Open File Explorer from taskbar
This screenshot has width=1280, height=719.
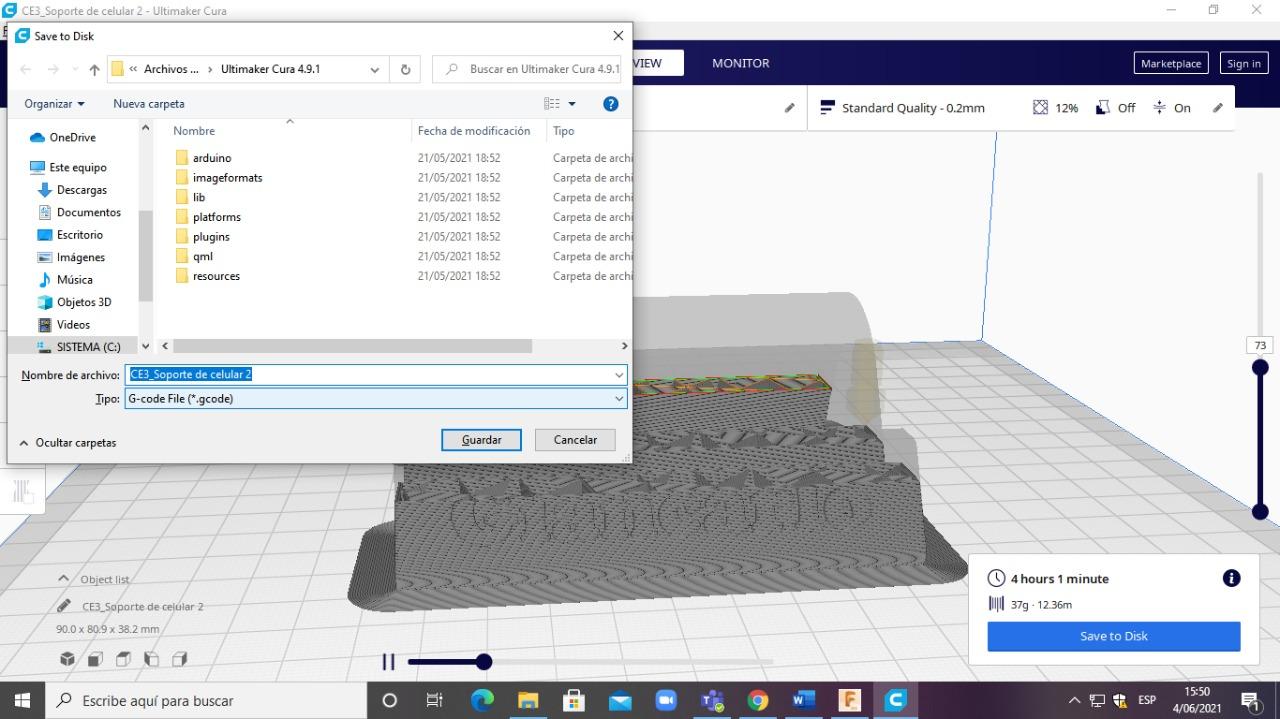point(528,700)
